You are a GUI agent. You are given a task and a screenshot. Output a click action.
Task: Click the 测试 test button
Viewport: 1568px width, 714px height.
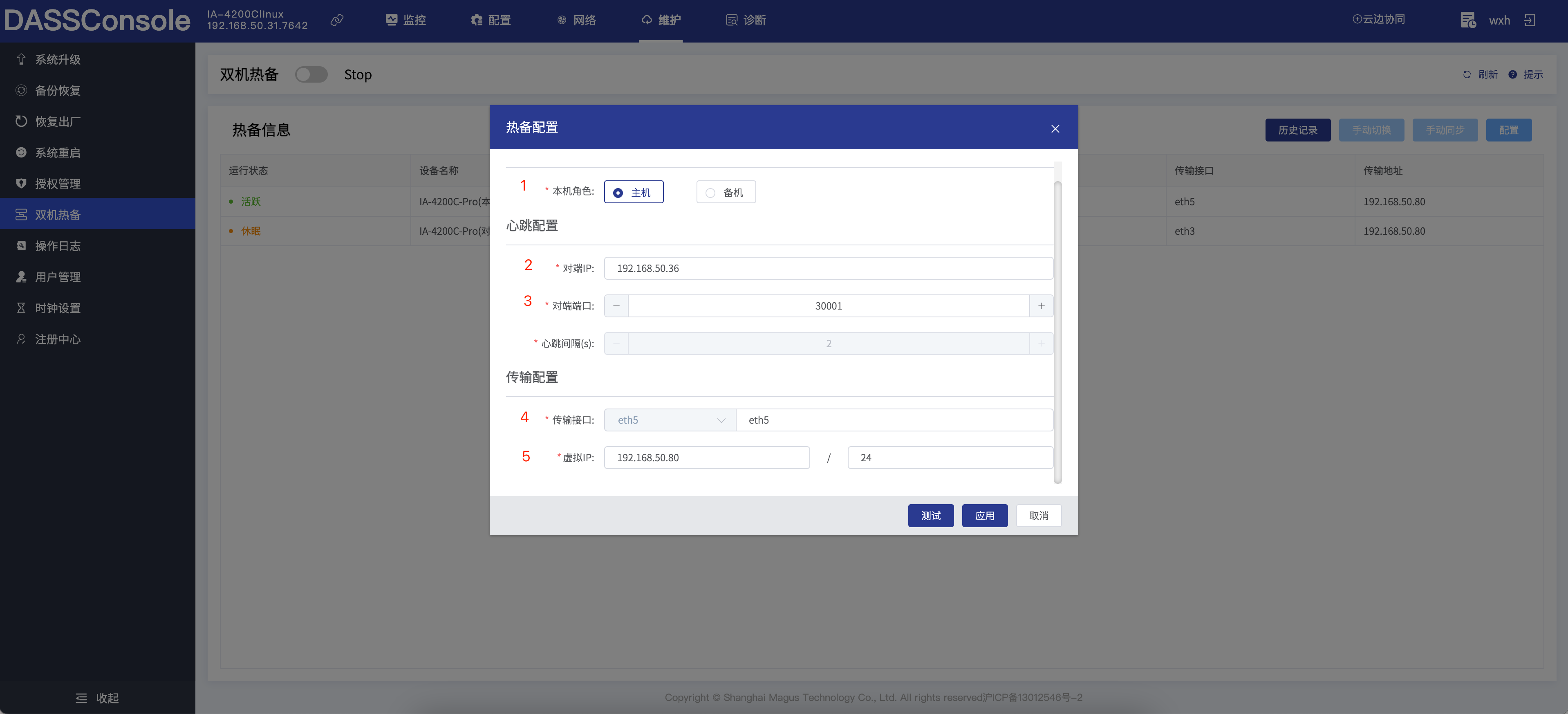931,515
